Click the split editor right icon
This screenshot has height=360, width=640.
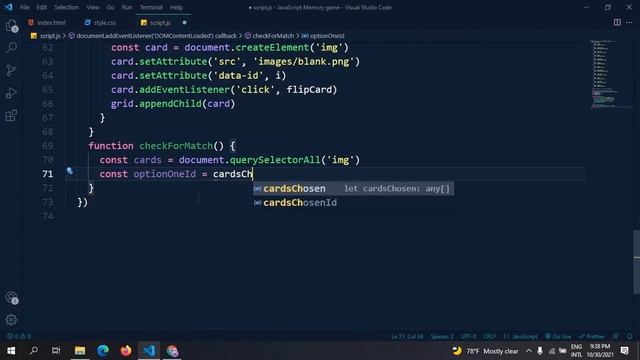(617, 22)
